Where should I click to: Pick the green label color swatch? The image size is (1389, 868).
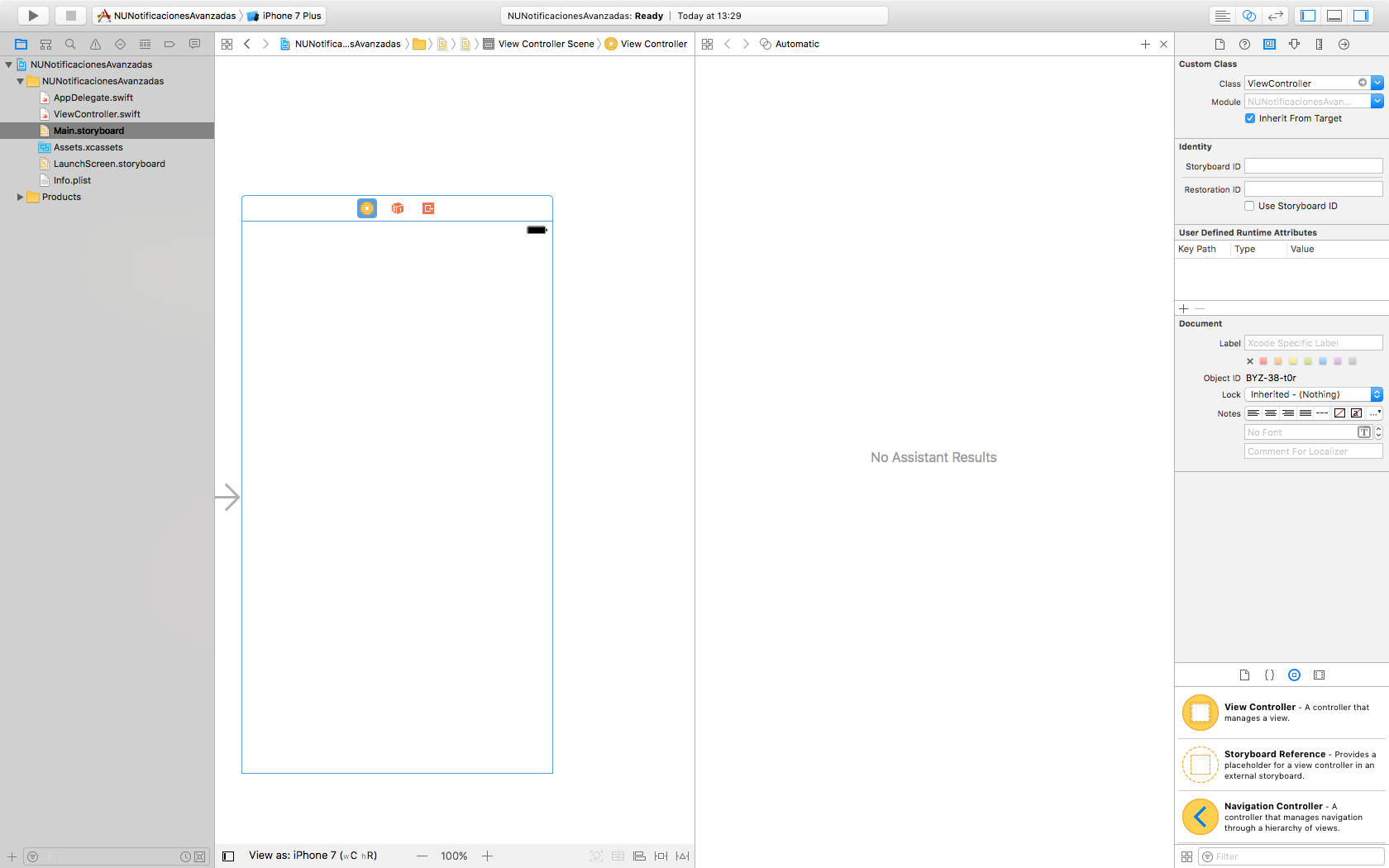click(x=1308, y=361)
